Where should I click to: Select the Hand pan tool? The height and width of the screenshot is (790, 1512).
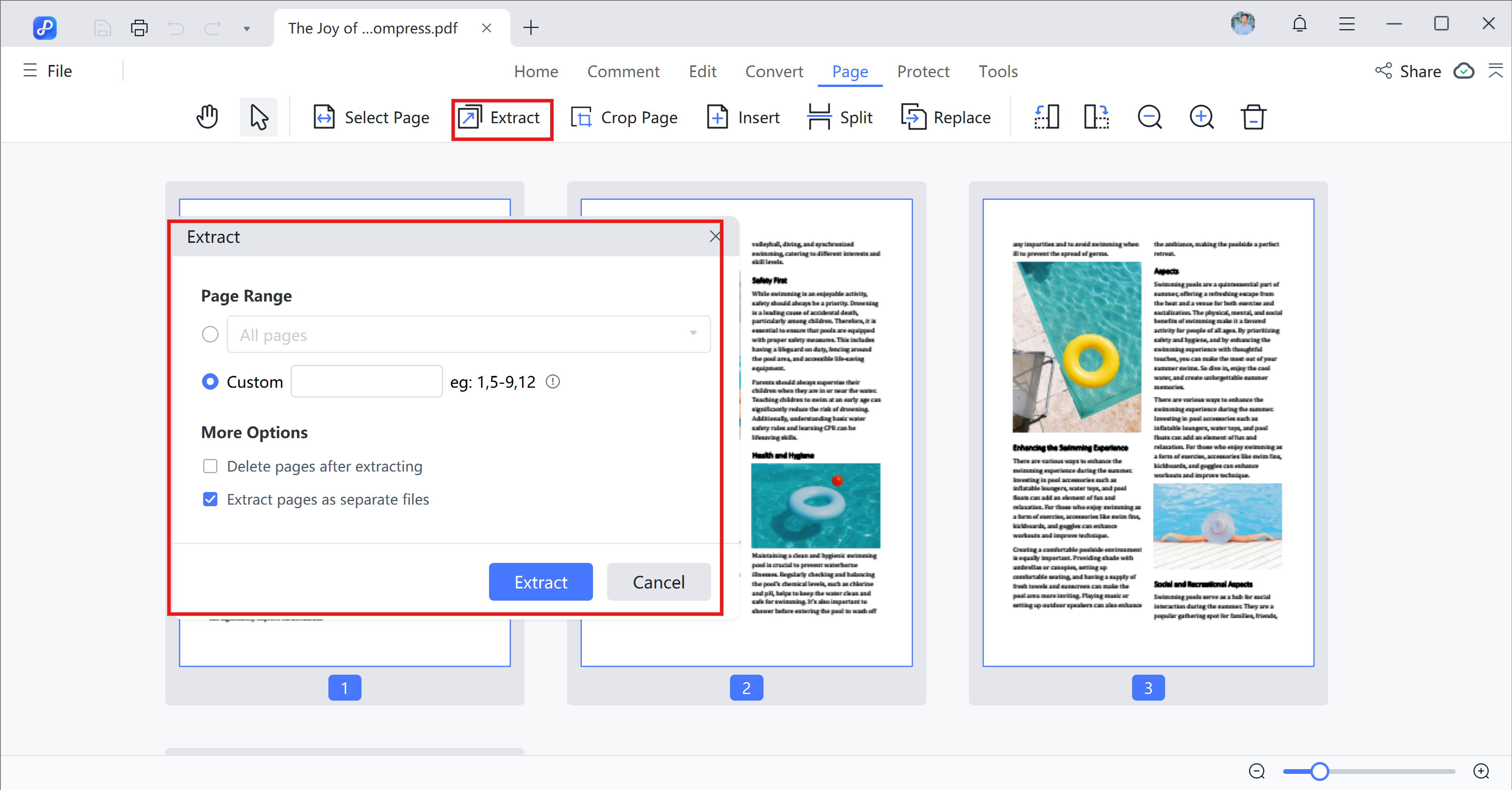coord(207,117)
